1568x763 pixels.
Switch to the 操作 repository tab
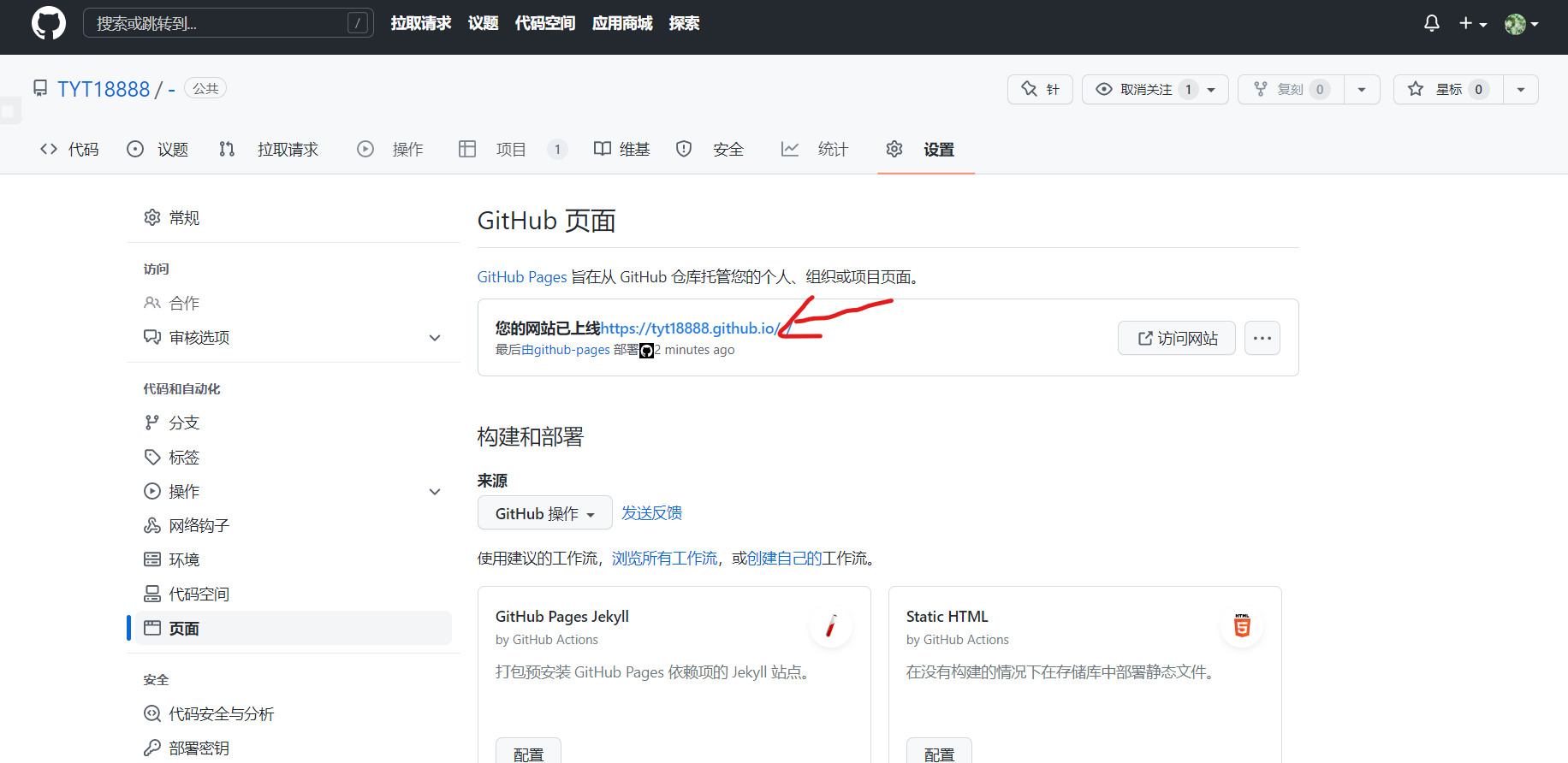(390, 150)
